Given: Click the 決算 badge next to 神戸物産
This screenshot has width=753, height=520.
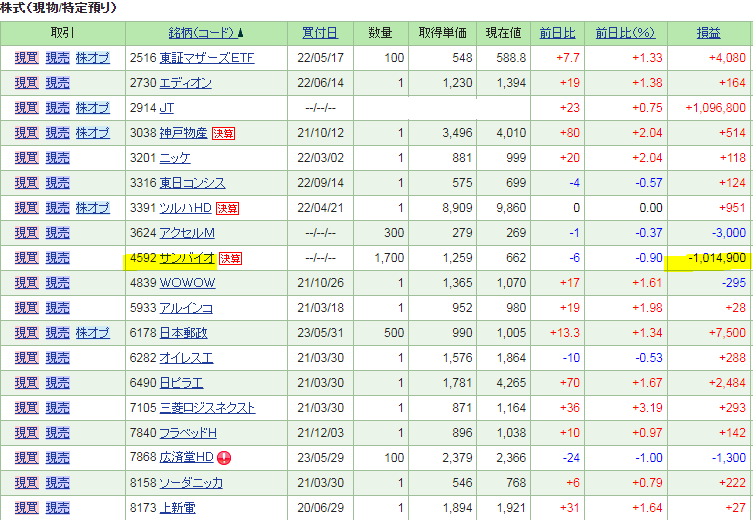Looking at the screenshot, I should (x=223, y=133).
